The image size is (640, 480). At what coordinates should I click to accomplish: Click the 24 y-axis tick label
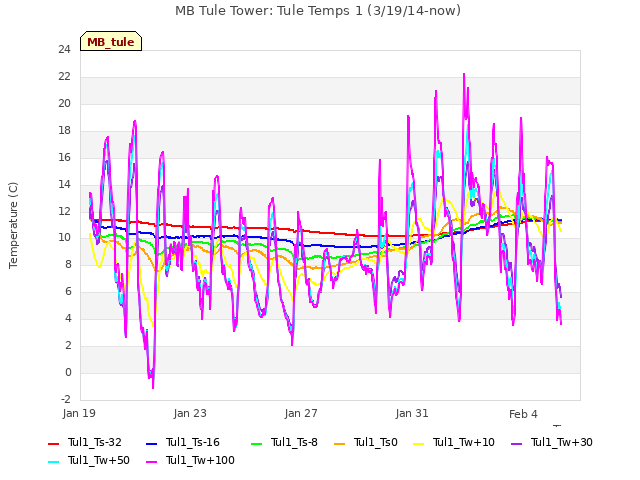point(64,50)
